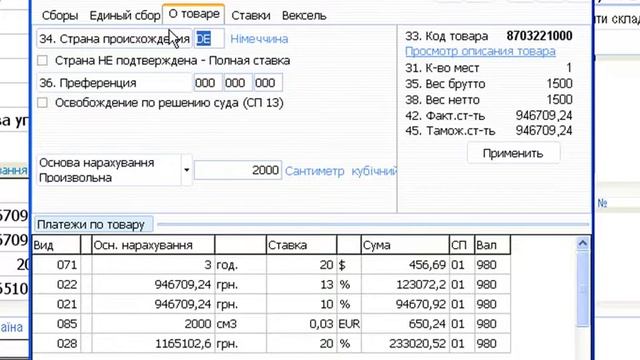Click Тамож.ст-ть value 946709,24
The width and height of the screenshot is (640, 360).
[x=544, y=131]
